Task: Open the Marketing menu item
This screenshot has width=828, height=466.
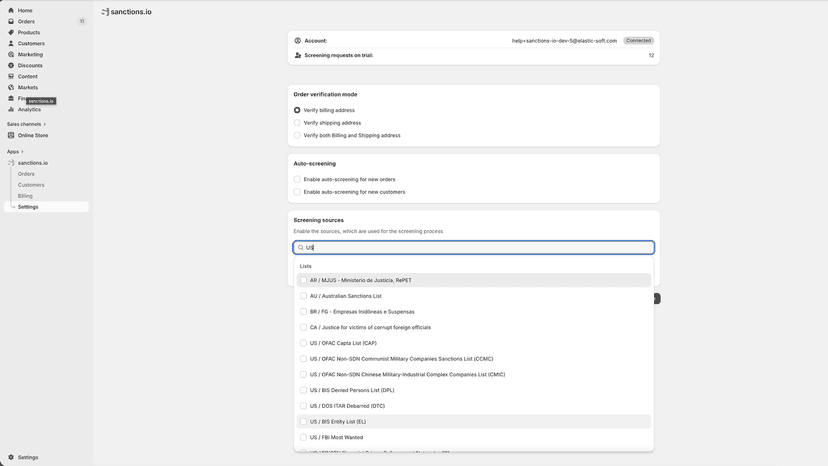Action: pos(30,54)
